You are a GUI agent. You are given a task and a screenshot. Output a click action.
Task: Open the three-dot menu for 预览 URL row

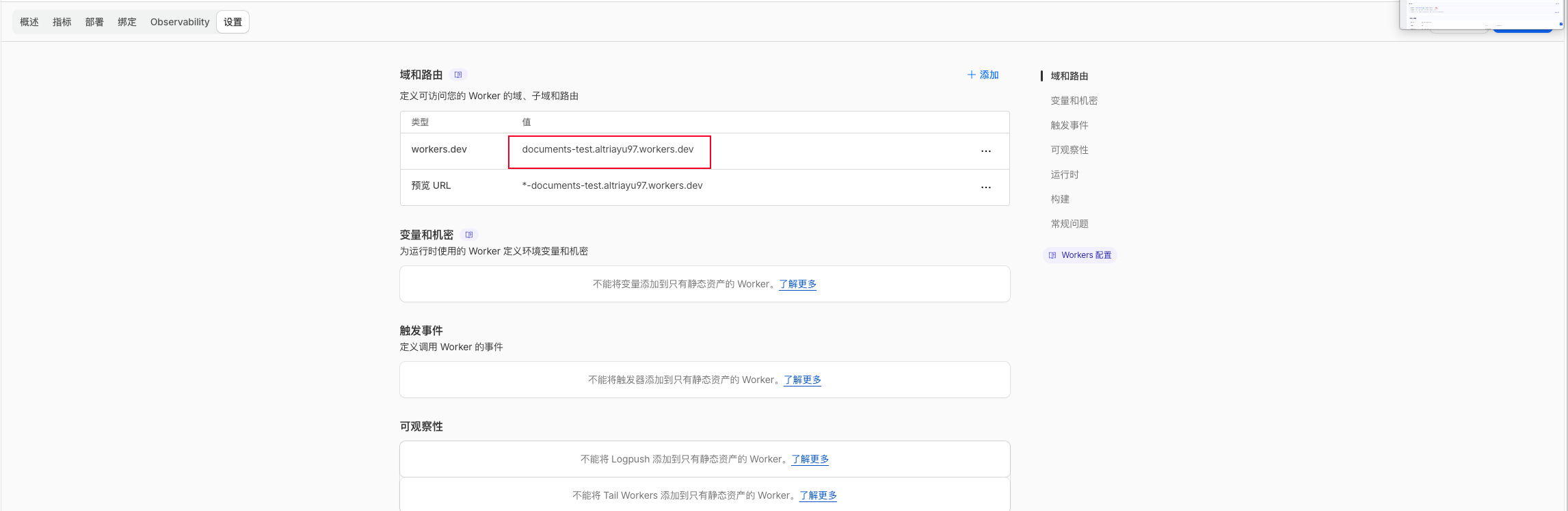[x=985, y=187]
